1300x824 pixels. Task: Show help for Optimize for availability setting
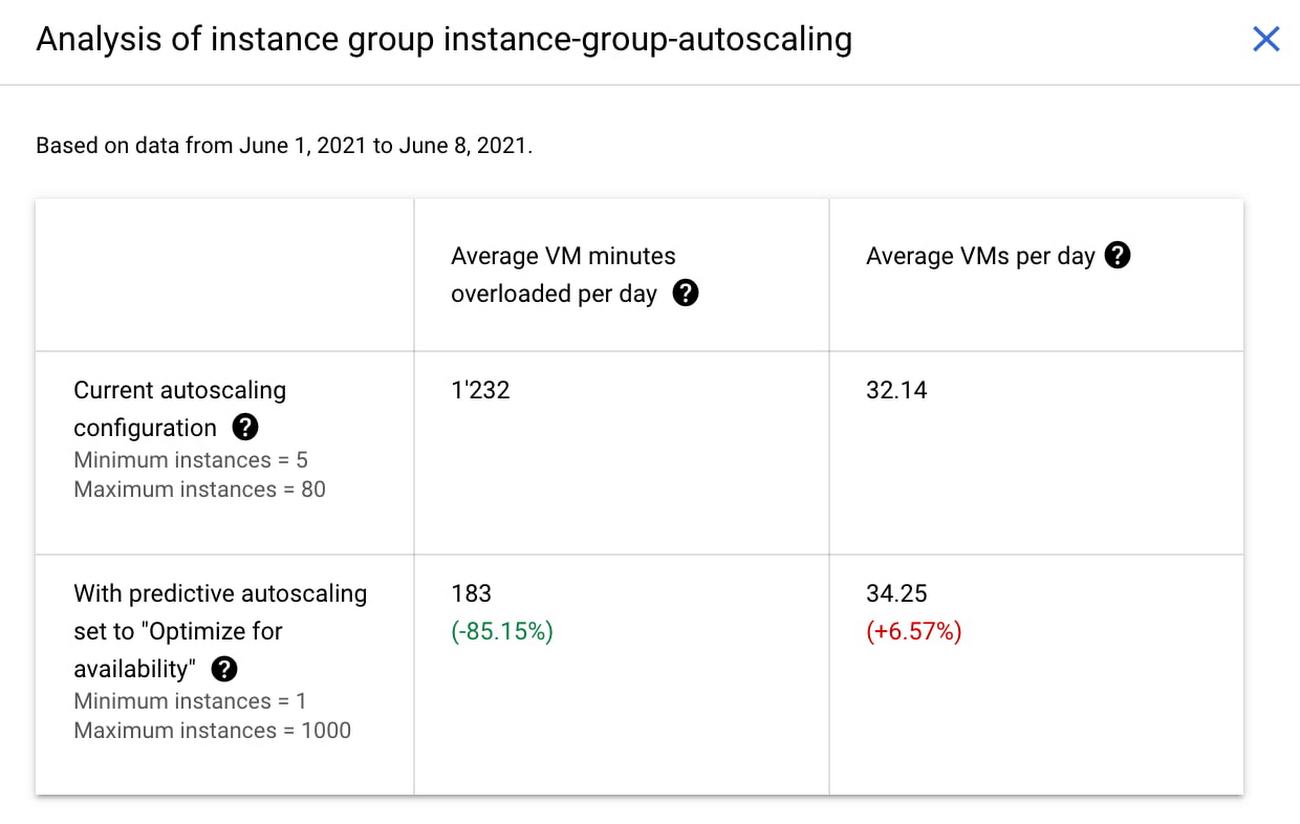(x=225, y=669)
